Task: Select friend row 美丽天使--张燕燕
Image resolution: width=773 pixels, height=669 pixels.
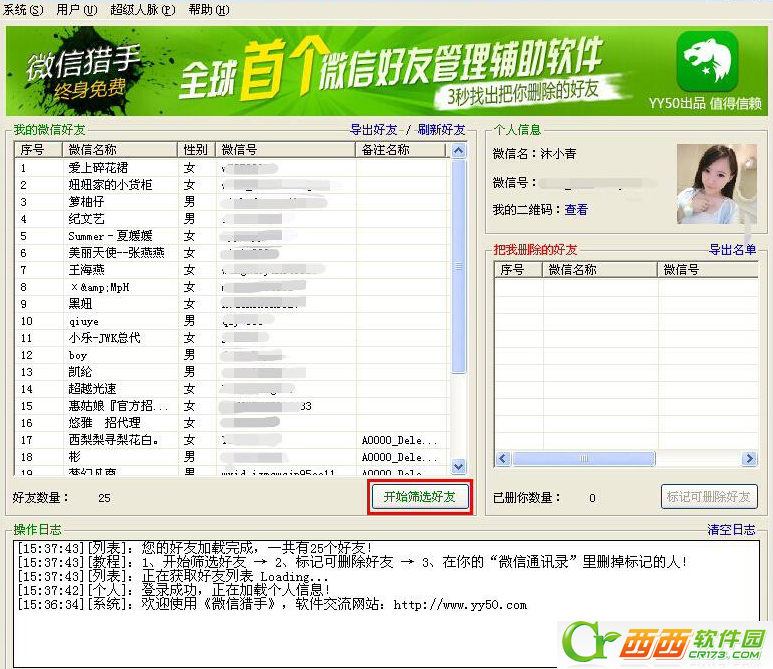Action: 232,253
